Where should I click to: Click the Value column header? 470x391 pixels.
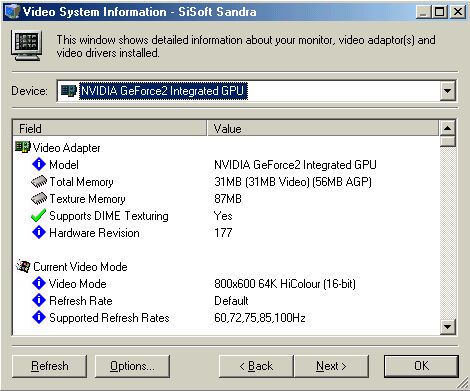pyautogui.click(x=323, y=128)
